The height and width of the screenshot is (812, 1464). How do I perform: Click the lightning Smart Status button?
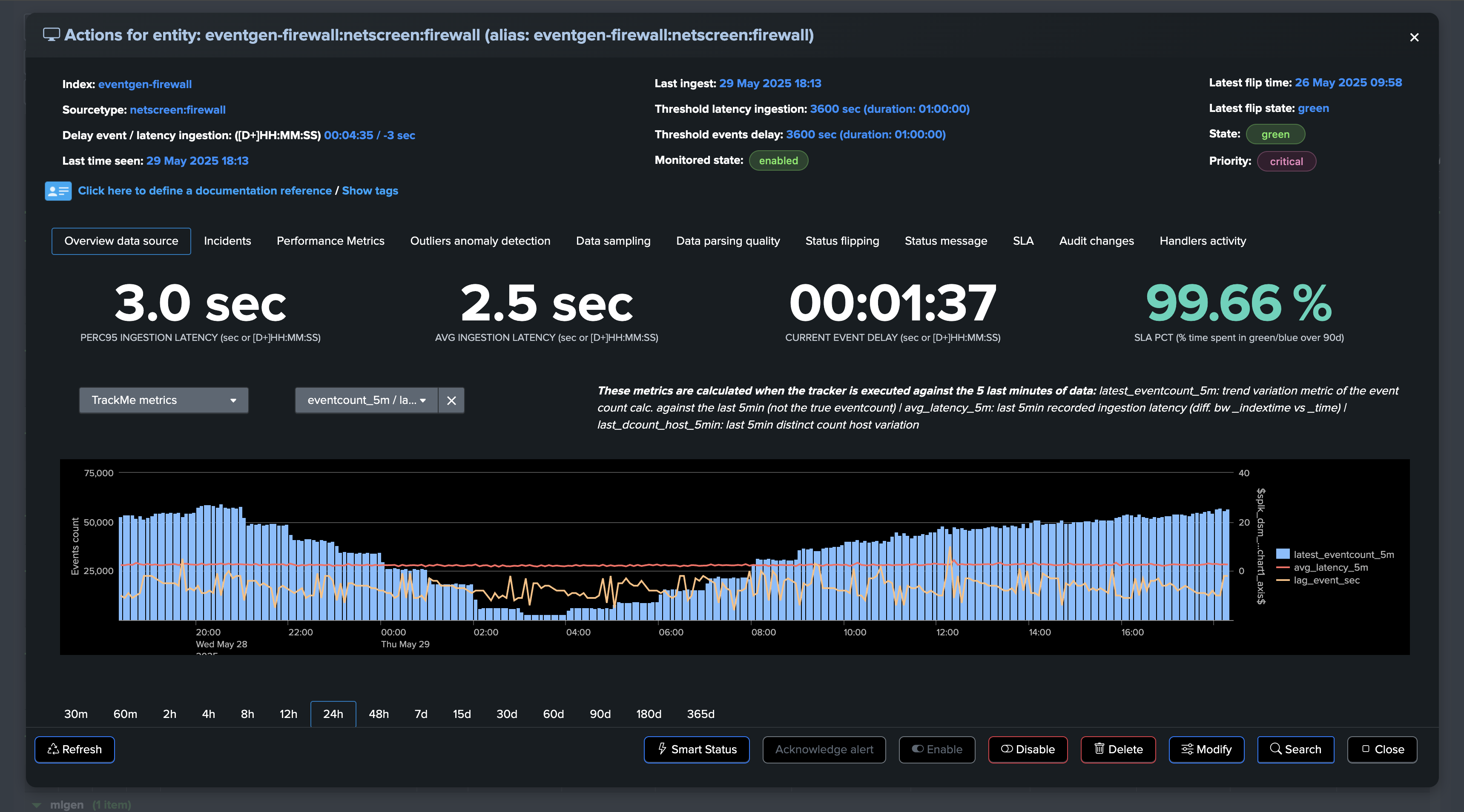tap(696, 749)
